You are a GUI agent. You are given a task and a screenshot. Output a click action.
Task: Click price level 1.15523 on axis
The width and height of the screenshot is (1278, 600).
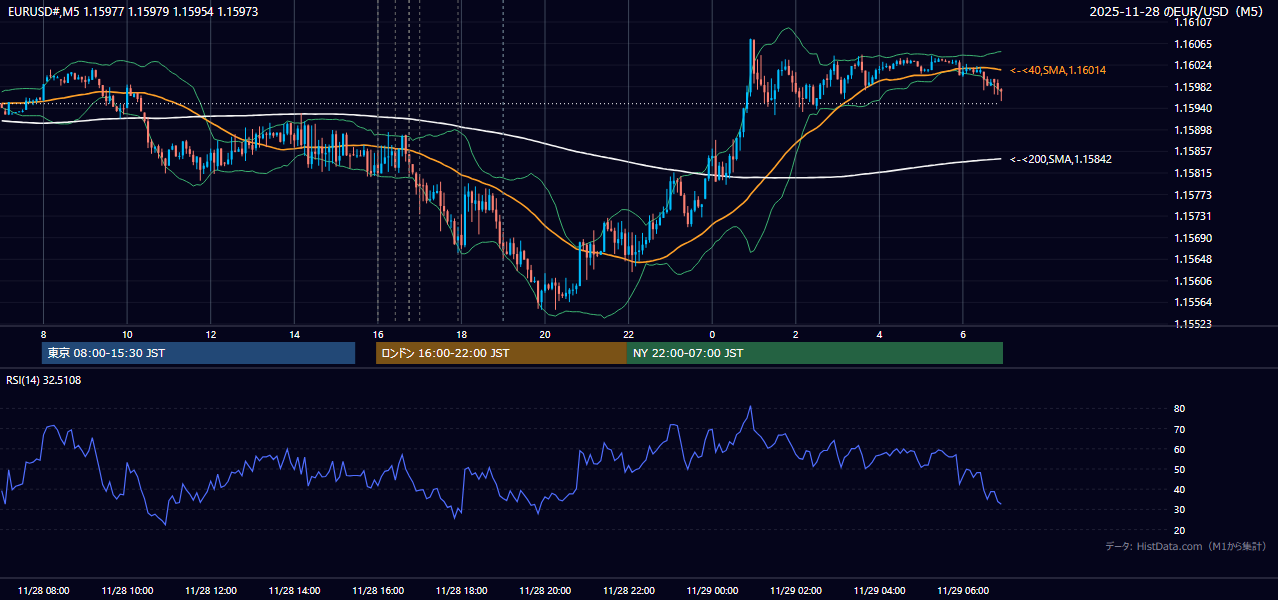[1193, 324]
